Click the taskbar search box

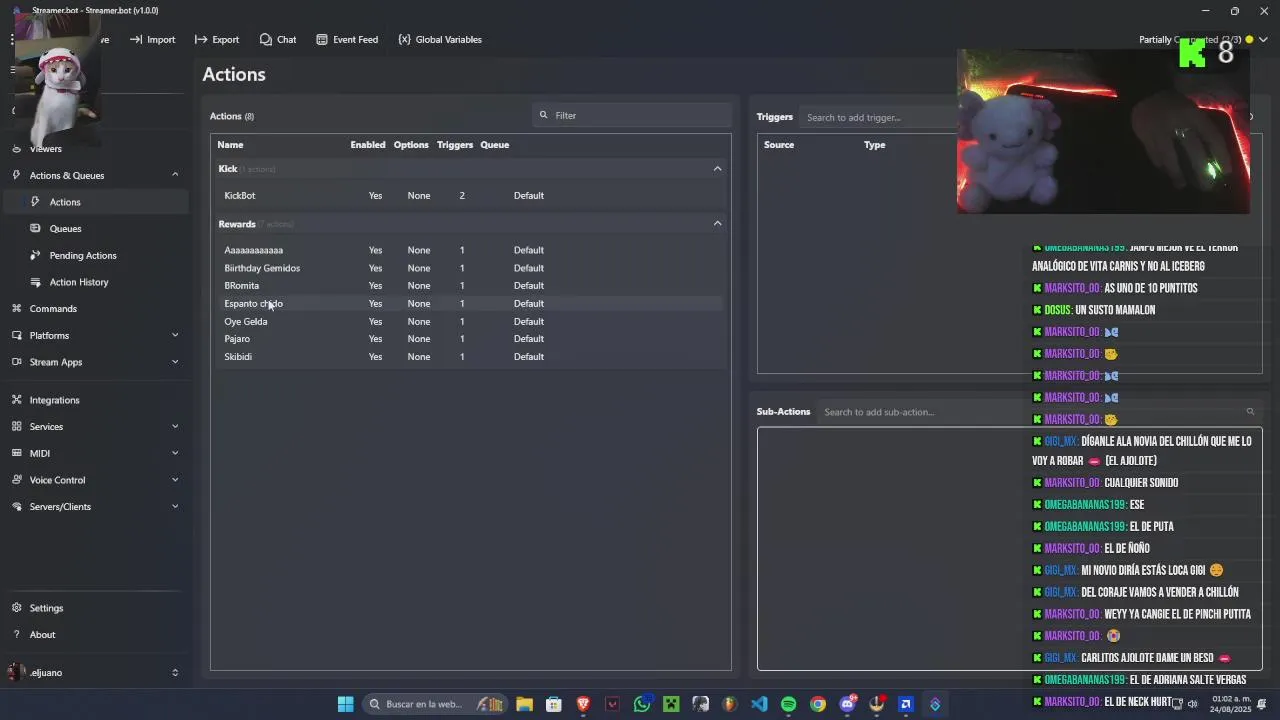(x=435, y=704)
